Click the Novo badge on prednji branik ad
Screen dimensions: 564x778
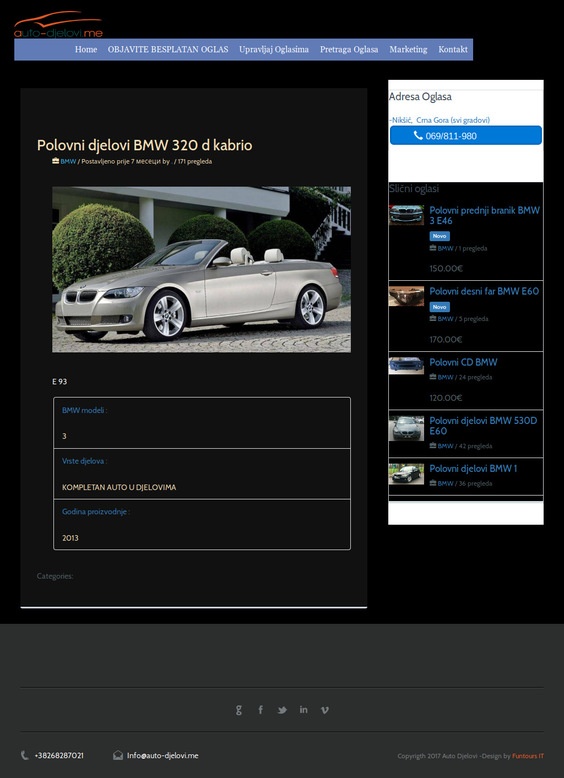(439, 236)
